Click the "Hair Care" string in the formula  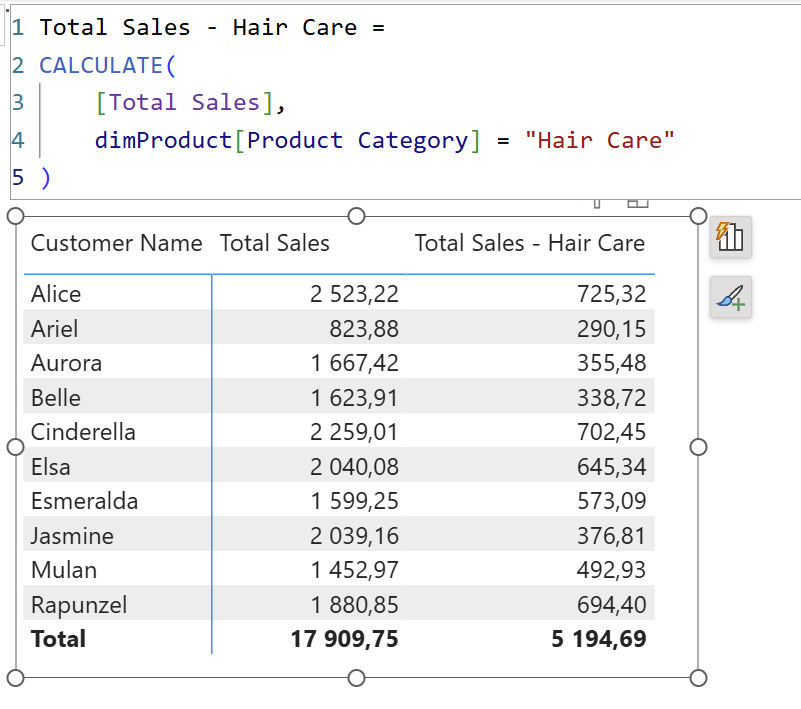click(x=600, y=140)
